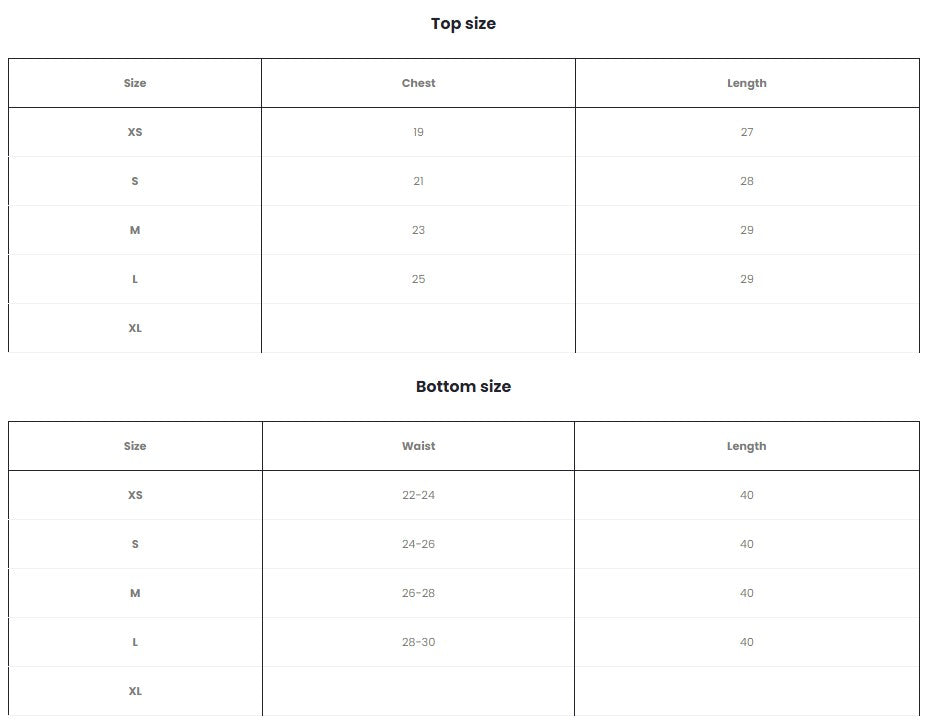The height and width of the screenshot is (727, 929).
Task: Select the Chest column header
Action: (x=418, y=83)
